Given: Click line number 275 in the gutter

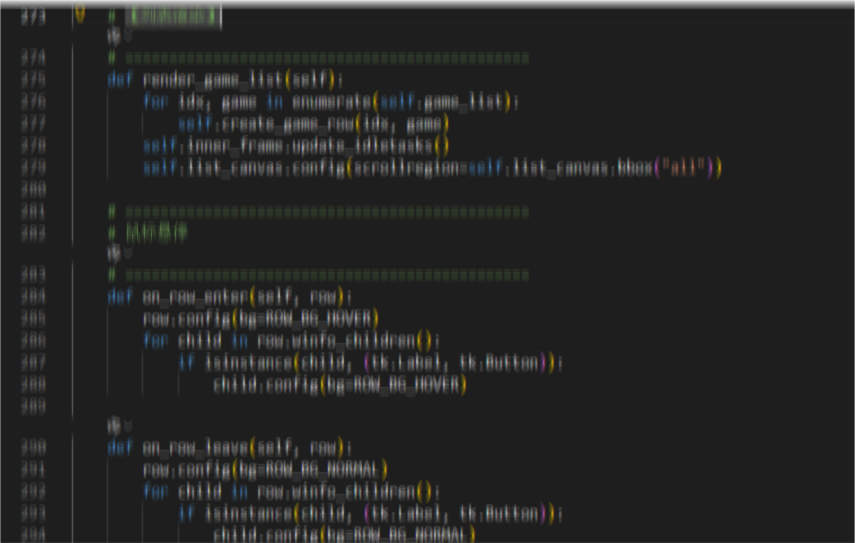Looking at the screenshot, I should click(x=33, y=79).
